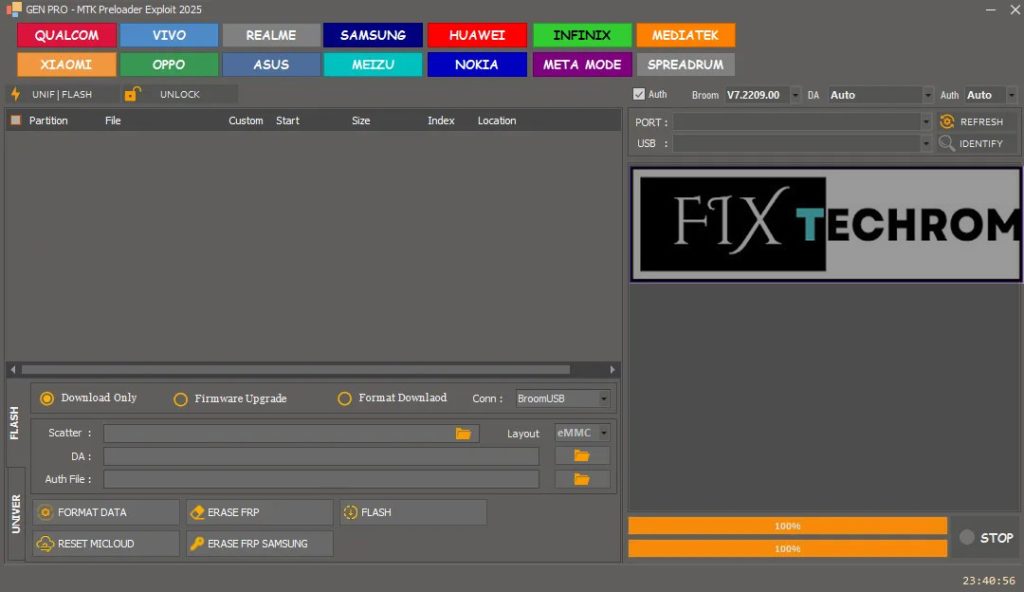This screenshot has width=1024, height=592.
Task: Open the DA Auto dropdown
Action: pos(927,95)
